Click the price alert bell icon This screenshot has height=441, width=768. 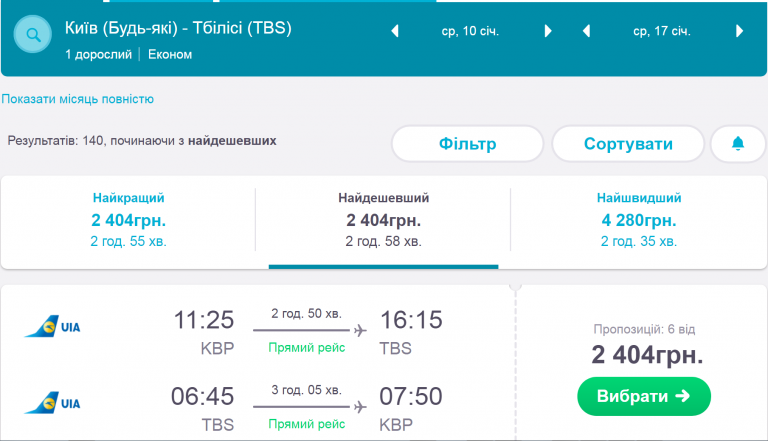pyautogui.click(x=738, y=144)
